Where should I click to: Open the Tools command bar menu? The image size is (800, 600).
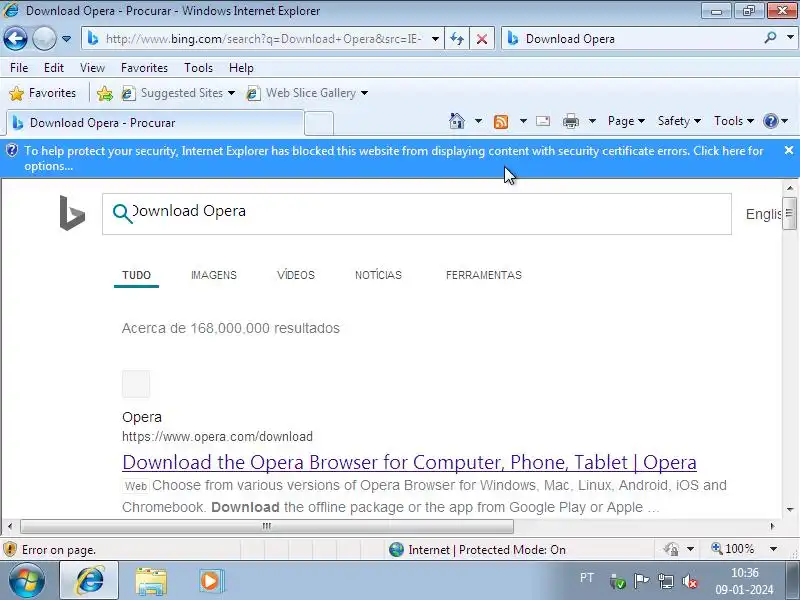point(734,121)
